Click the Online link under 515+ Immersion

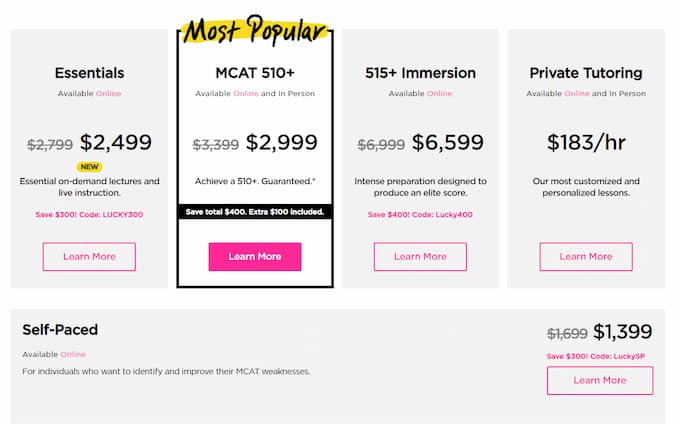coord(439,93)
